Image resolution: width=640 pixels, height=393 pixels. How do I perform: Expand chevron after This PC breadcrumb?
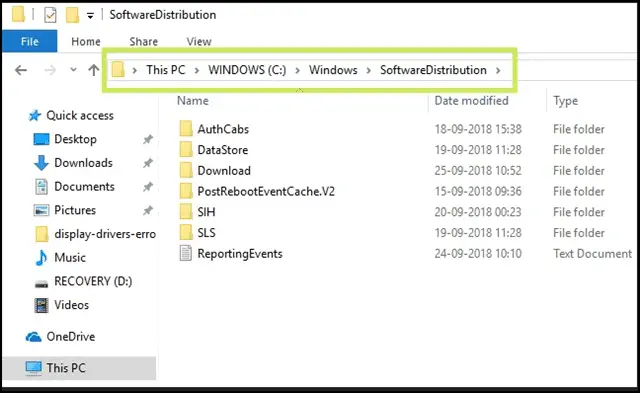pos(197,71)
